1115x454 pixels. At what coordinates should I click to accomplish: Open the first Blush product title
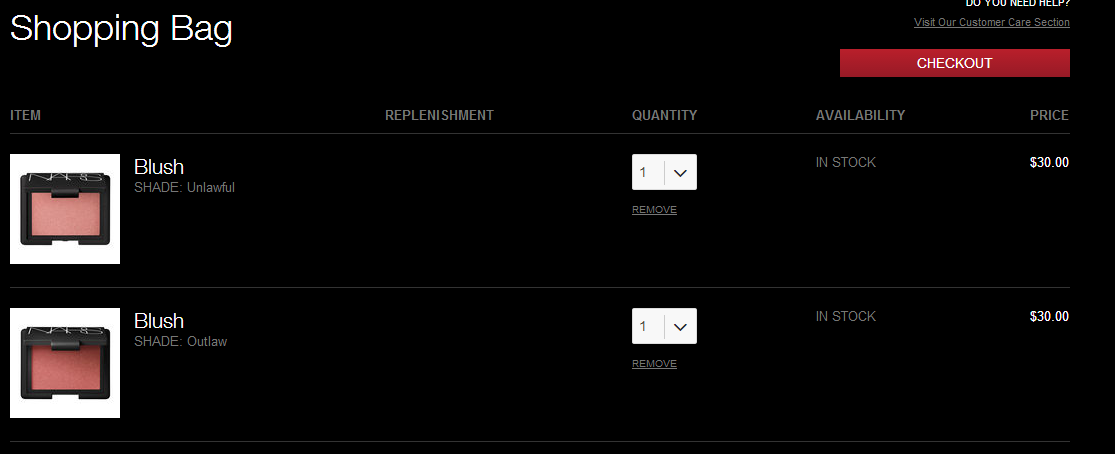[x=159, y=167]
